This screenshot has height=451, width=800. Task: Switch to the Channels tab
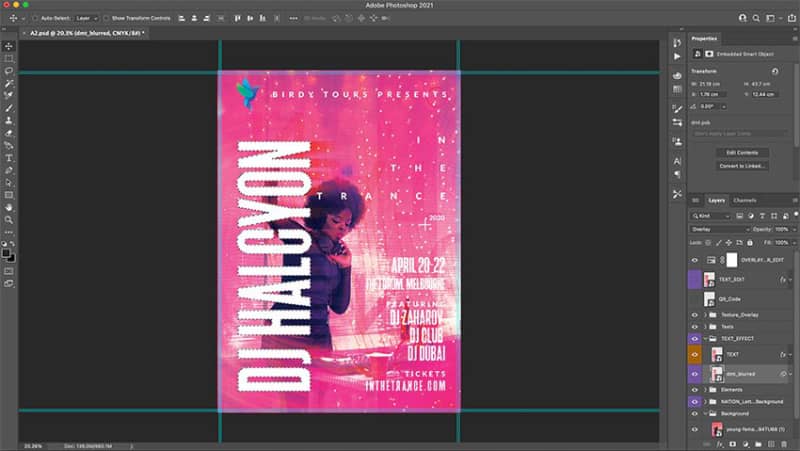tap(744, 201)
